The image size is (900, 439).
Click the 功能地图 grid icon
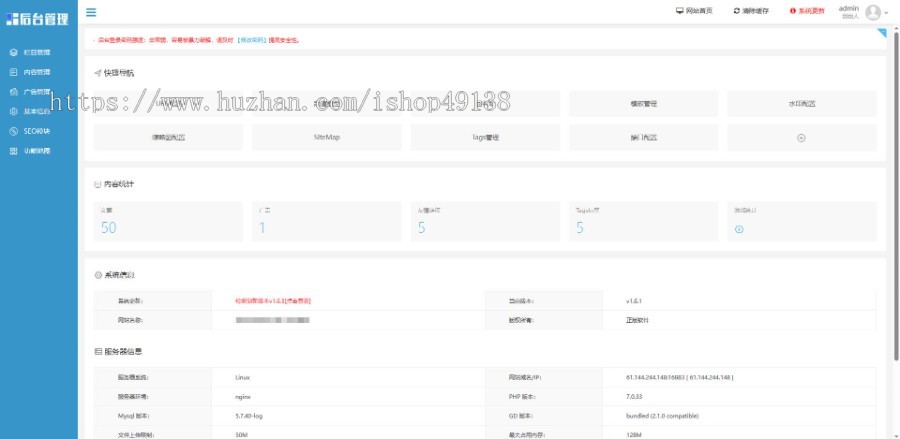coord(14,151)
